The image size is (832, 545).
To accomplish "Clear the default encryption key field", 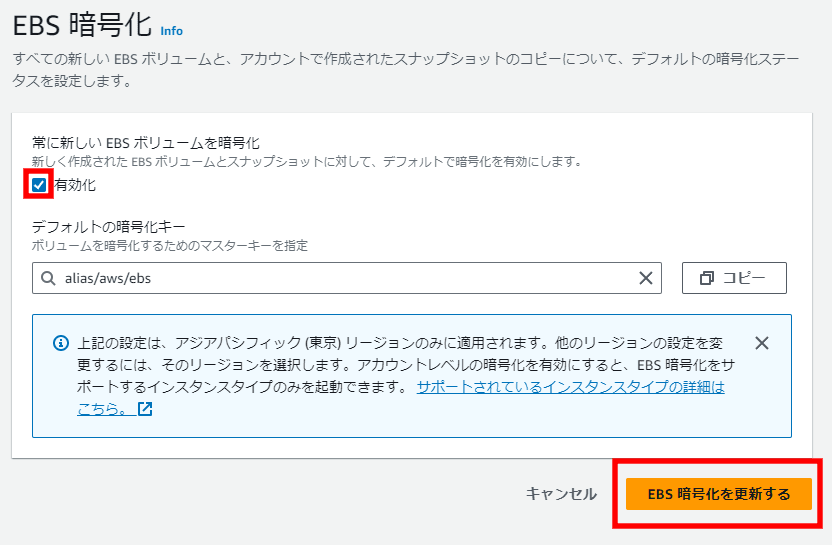I will (646, 278).
